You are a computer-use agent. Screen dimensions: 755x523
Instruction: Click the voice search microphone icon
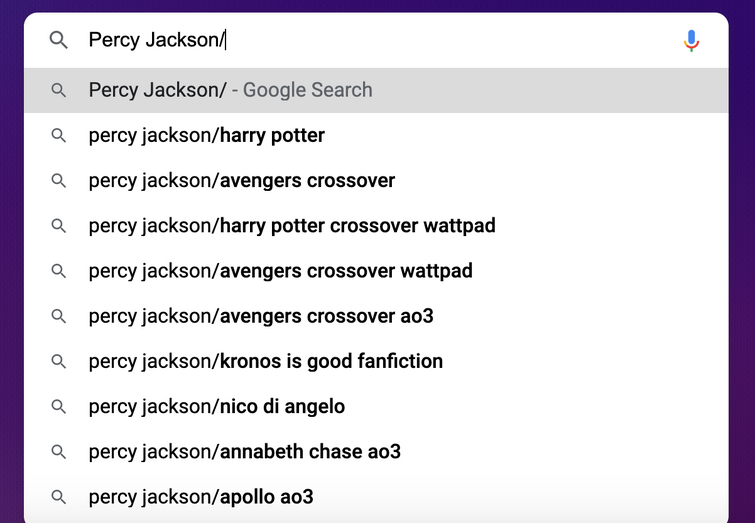[691, 40]
